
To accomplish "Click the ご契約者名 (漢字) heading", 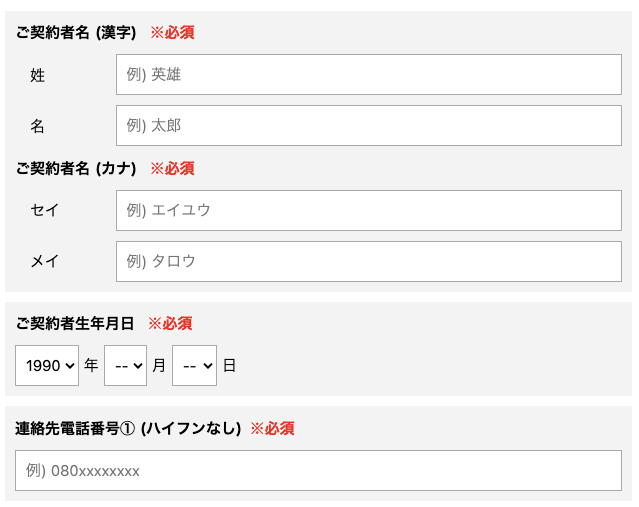I will 76,33.
